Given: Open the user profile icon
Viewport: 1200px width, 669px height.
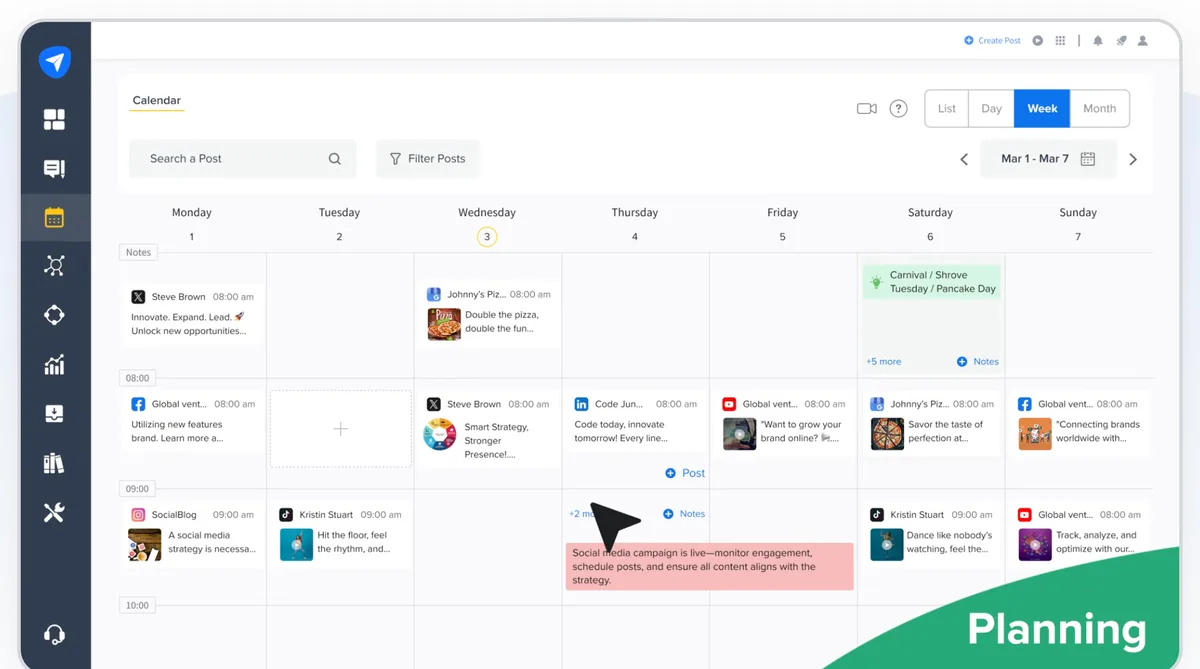Looking at the screenshot, I should (1143, 41).
